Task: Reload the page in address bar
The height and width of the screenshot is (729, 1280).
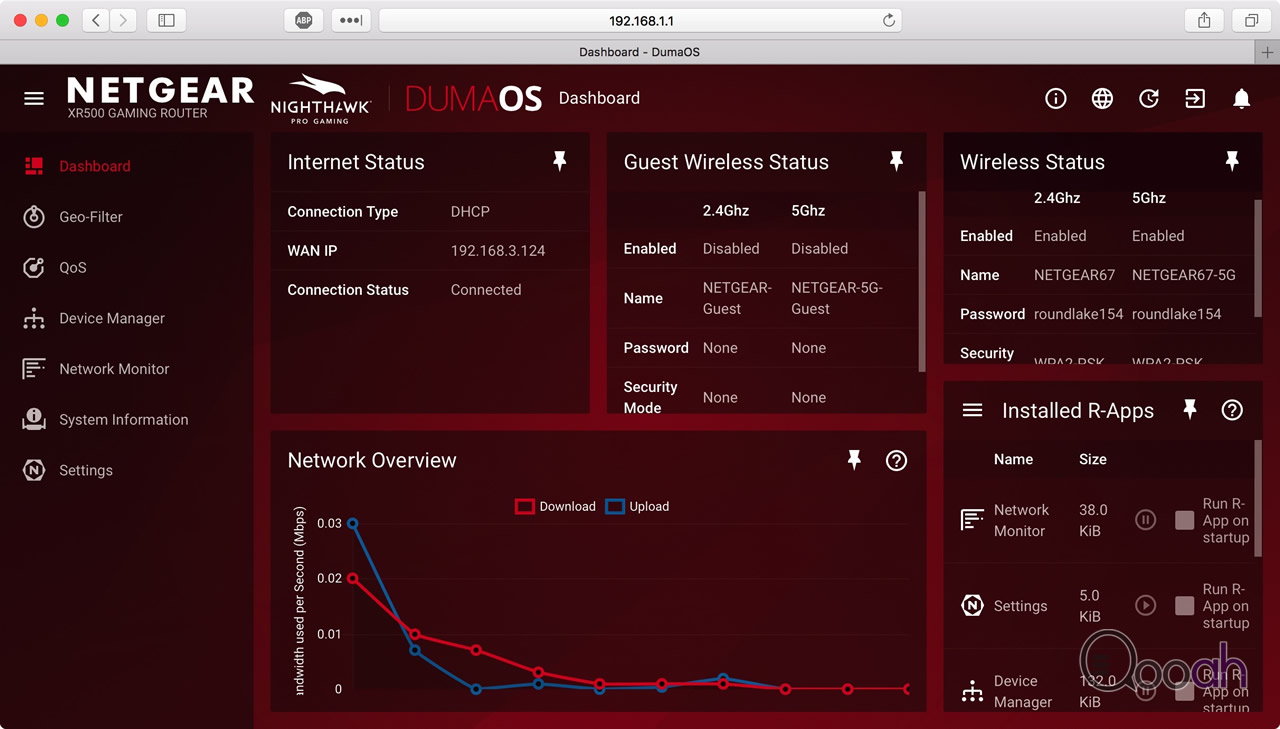Action: point(888,20)
